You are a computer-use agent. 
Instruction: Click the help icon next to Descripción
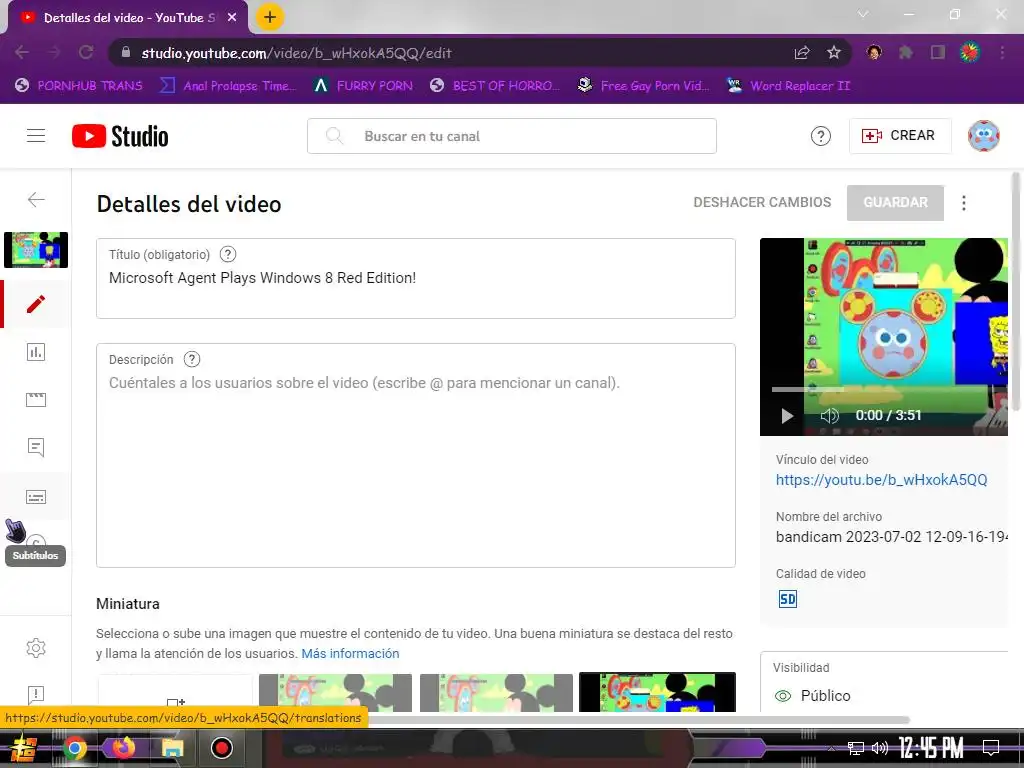(x=191, y=359)
